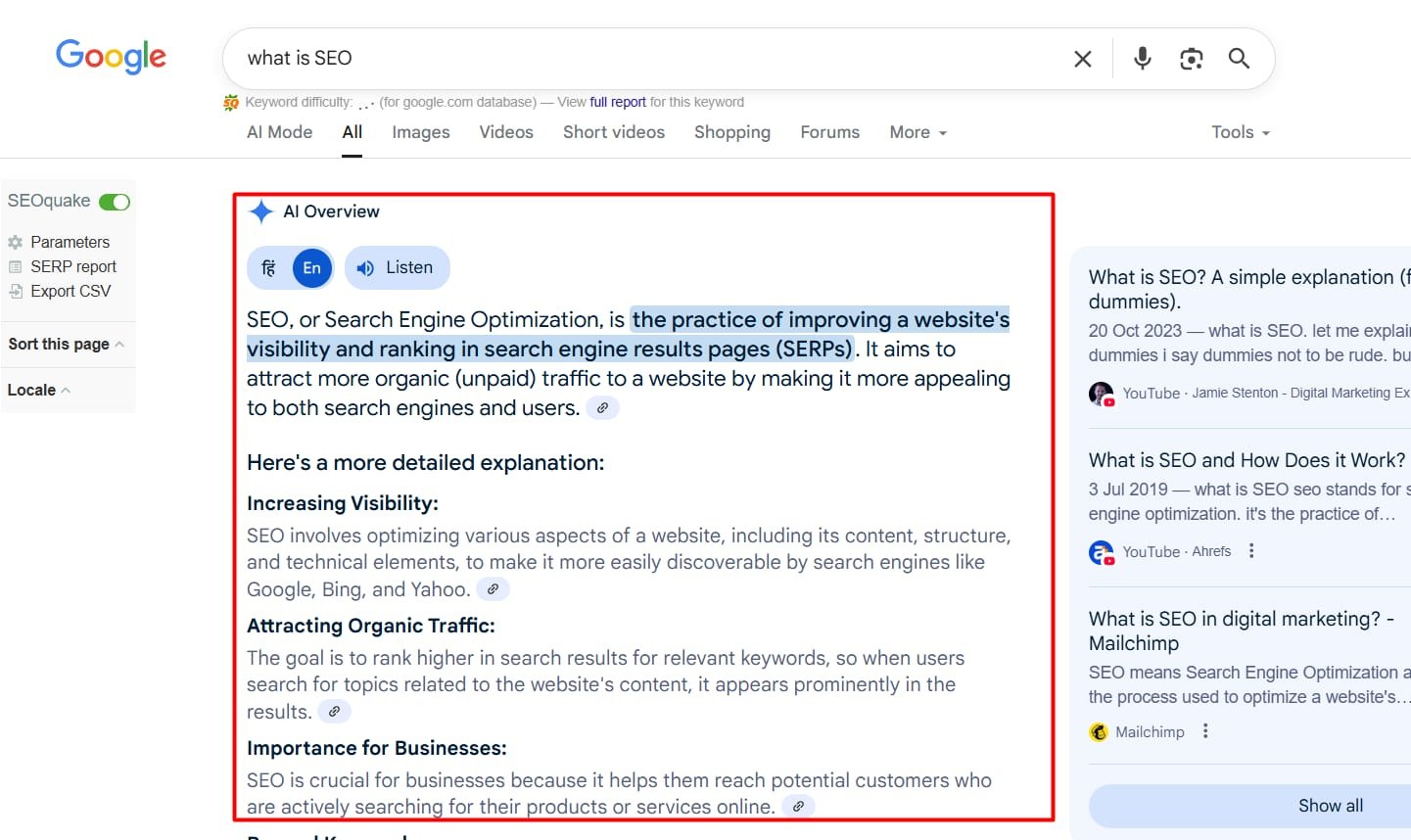Image resolution: width=1411 pixels, height=840 pixels.
Task: Click the 'AI Overview' label
Action: click(331, 211)
